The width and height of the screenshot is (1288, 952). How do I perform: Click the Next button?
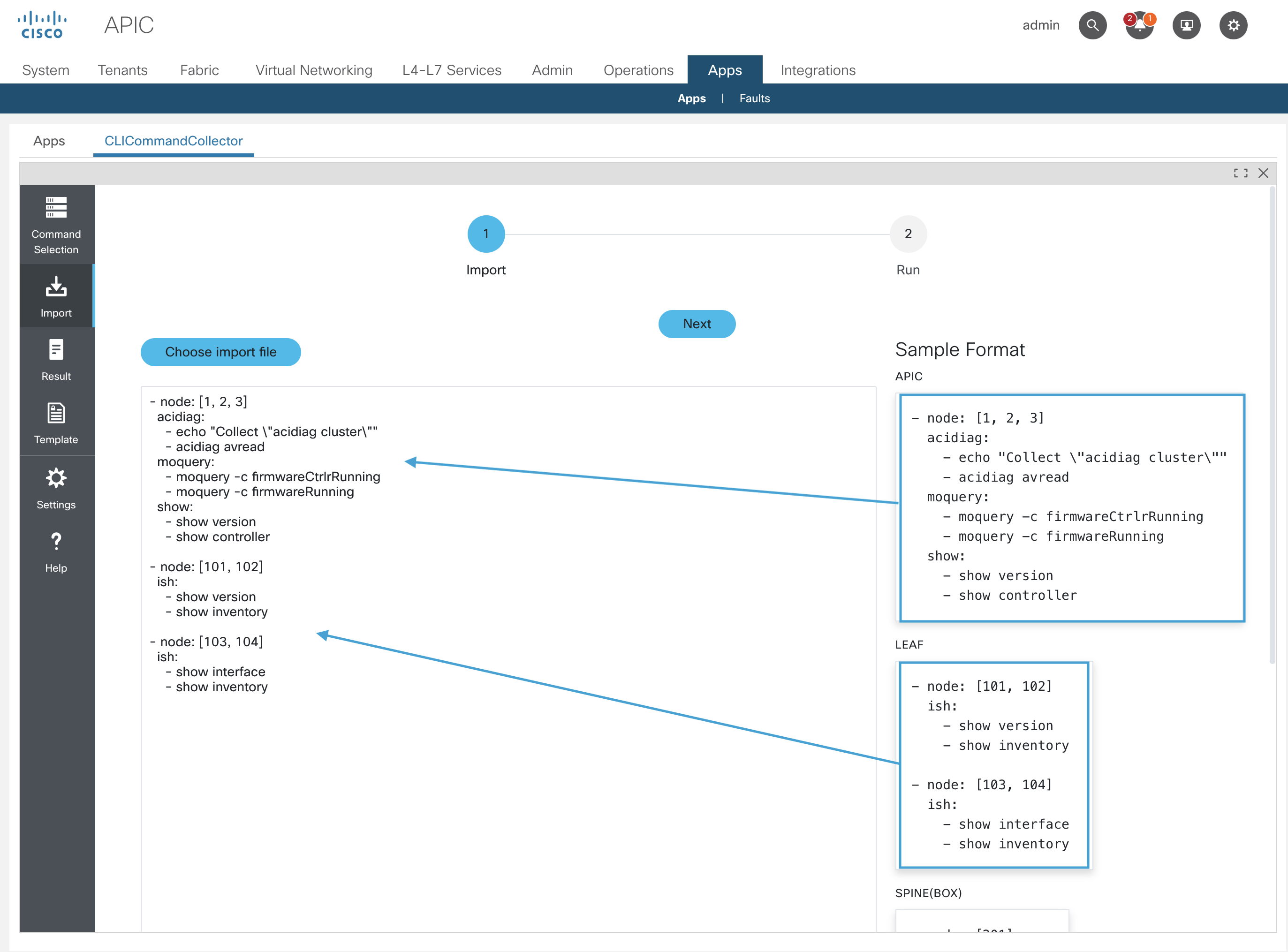point(697,324)
